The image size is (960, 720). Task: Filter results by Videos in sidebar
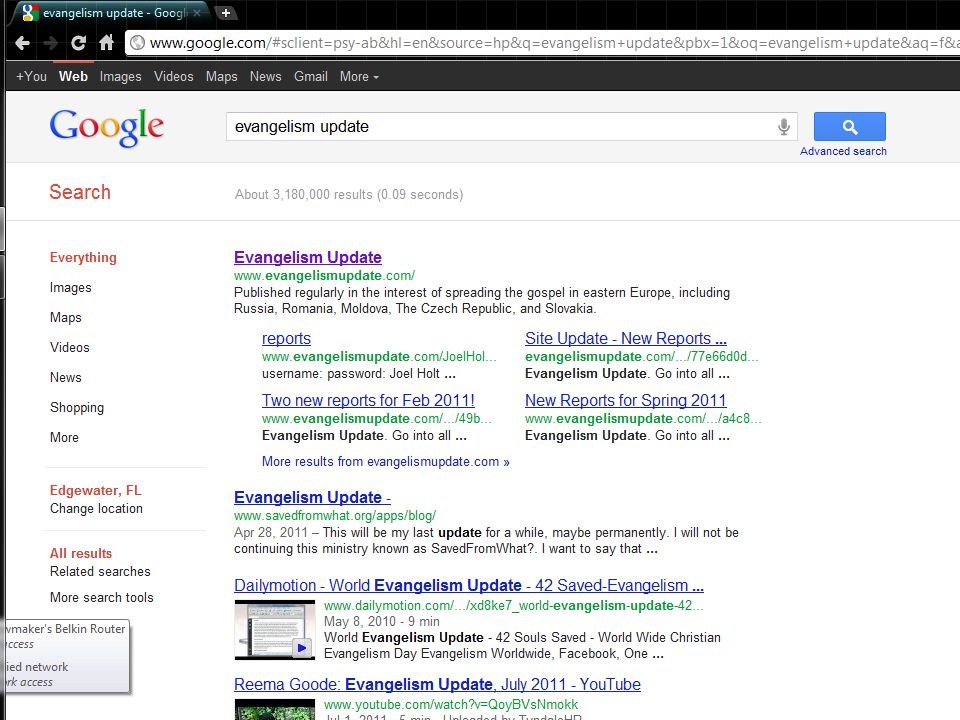pos(70,348)
